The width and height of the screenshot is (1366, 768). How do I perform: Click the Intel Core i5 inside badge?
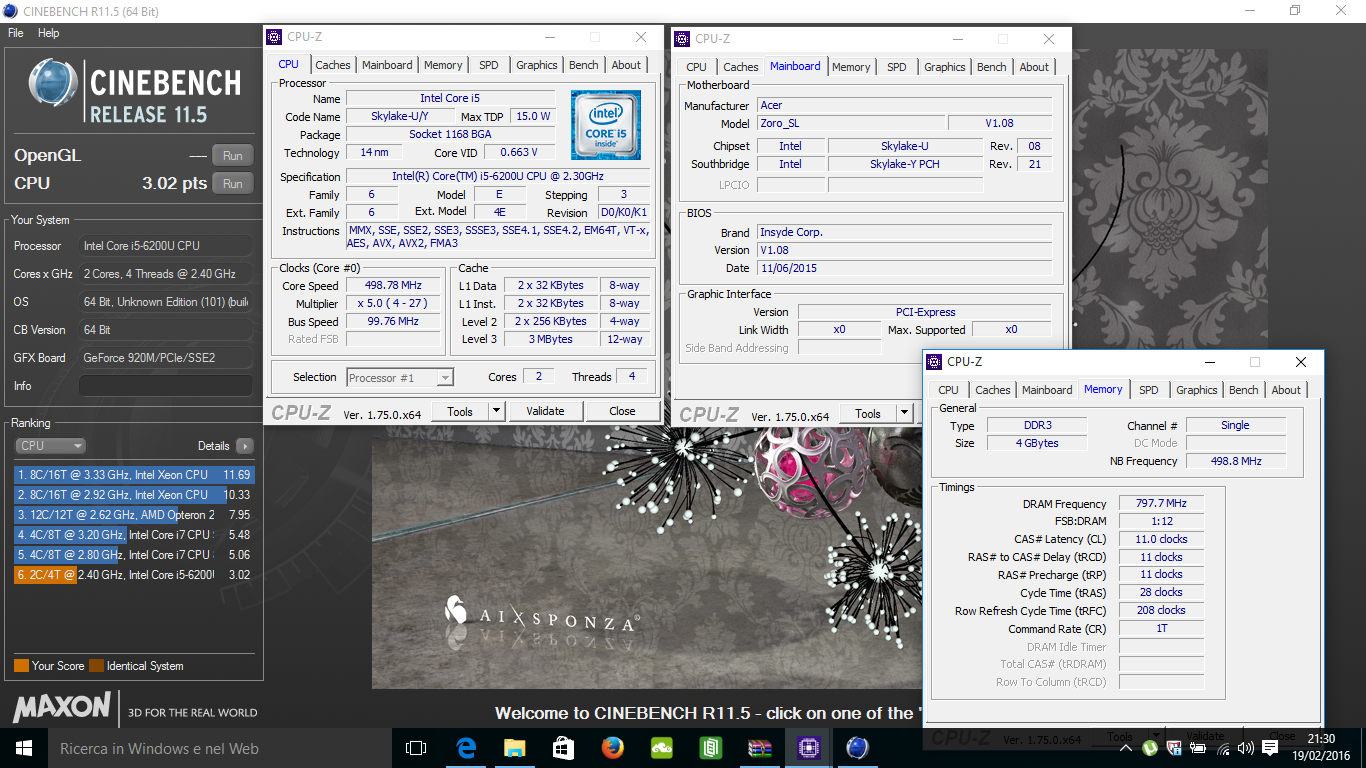coord(606,125)
